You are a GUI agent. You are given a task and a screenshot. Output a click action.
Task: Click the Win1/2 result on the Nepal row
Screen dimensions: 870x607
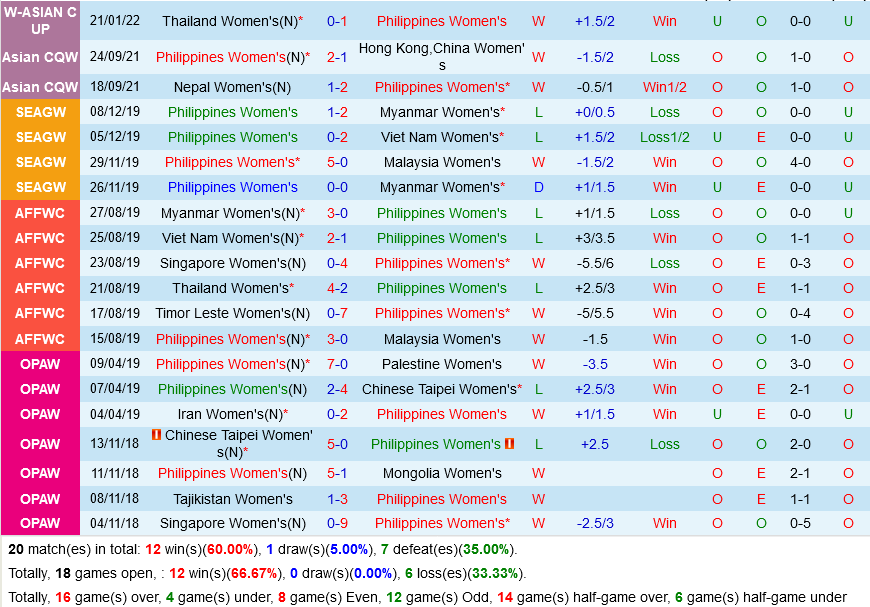(x=664, y=87)
